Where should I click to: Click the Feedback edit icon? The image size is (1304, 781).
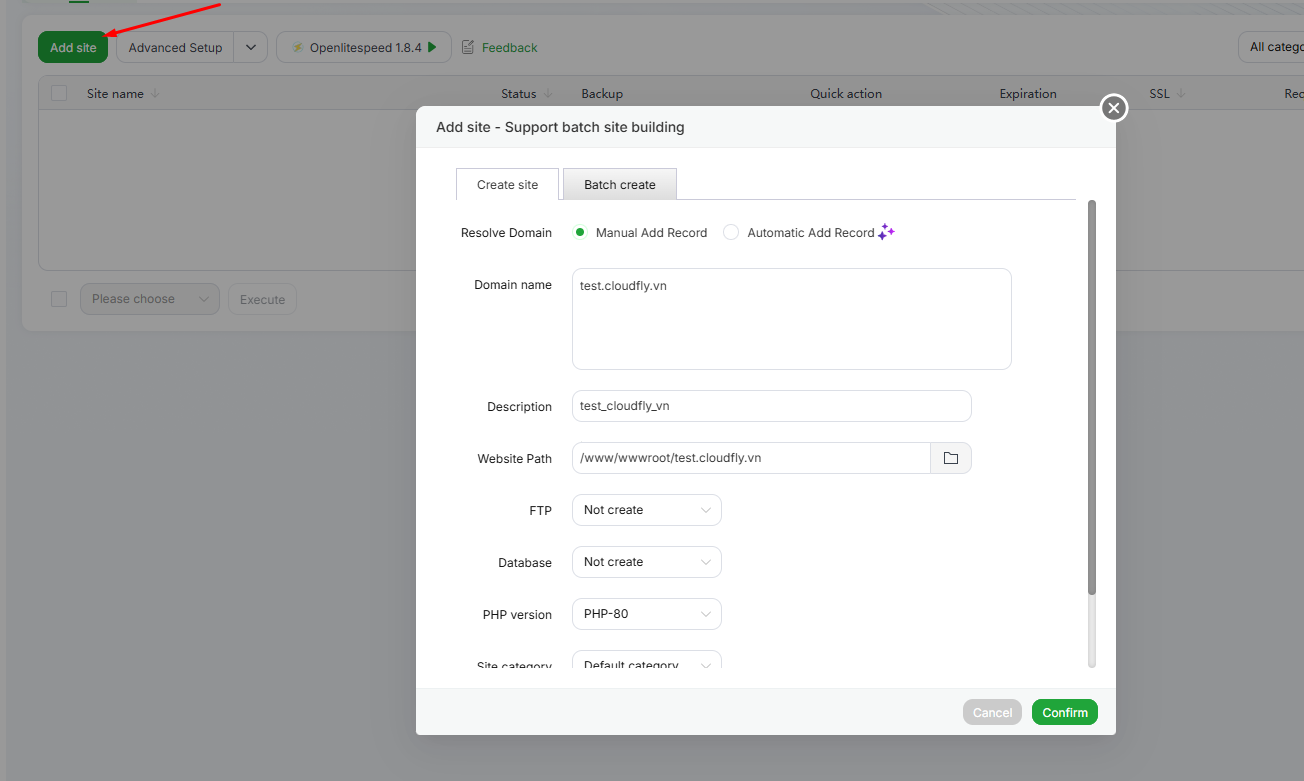tap(468, 47)
